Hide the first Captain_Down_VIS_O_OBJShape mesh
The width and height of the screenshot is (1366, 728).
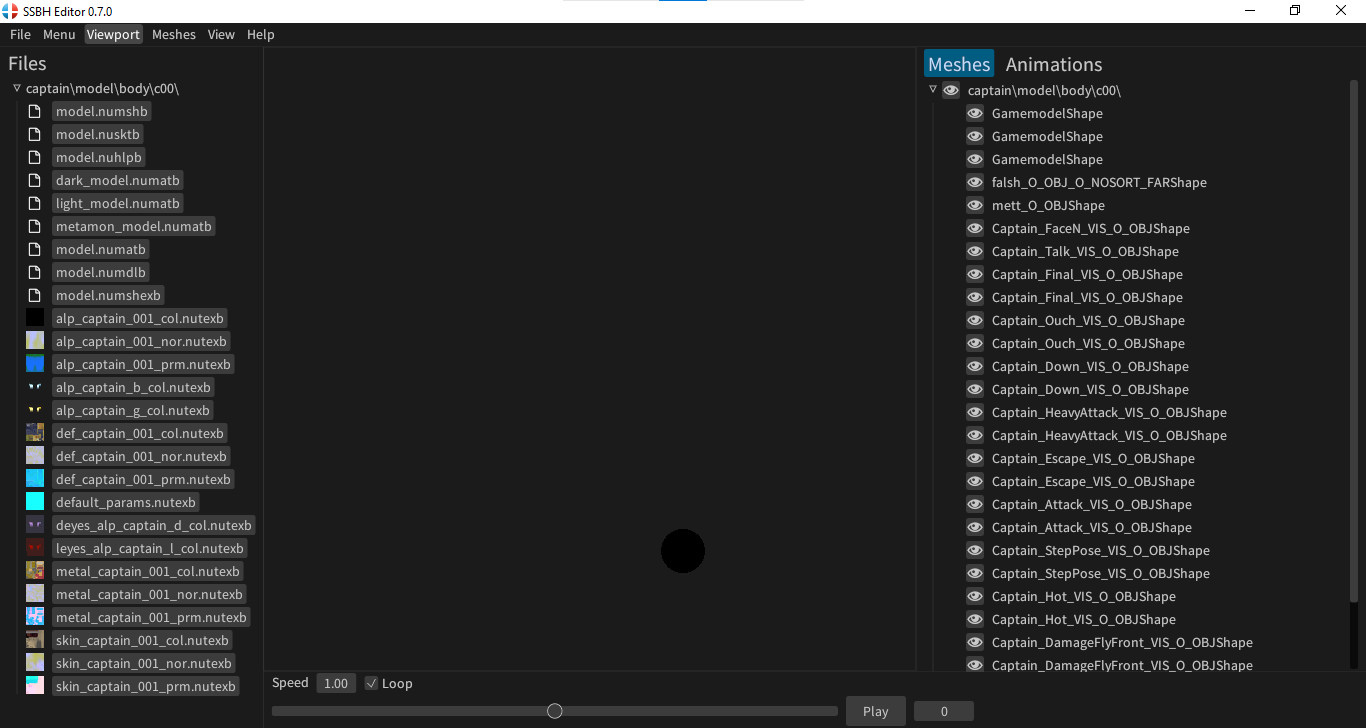975,366
